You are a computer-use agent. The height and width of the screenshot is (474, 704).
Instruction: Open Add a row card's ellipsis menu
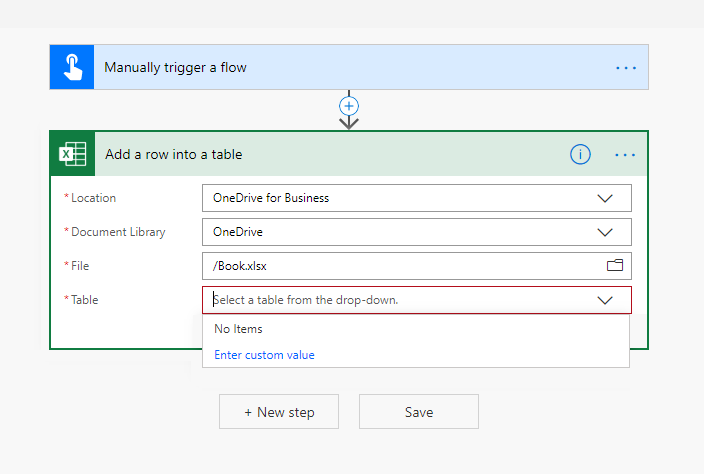(x=625, y=155)
